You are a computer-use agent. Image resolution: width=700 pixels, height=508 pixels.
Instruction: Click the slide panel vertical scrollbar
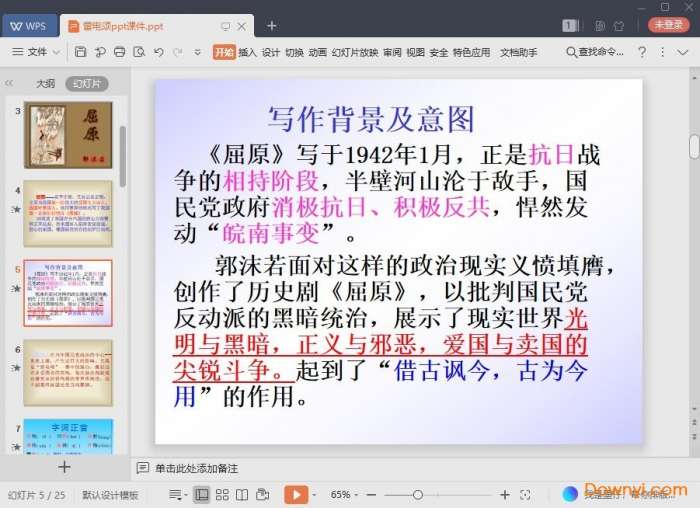point(123,156)
